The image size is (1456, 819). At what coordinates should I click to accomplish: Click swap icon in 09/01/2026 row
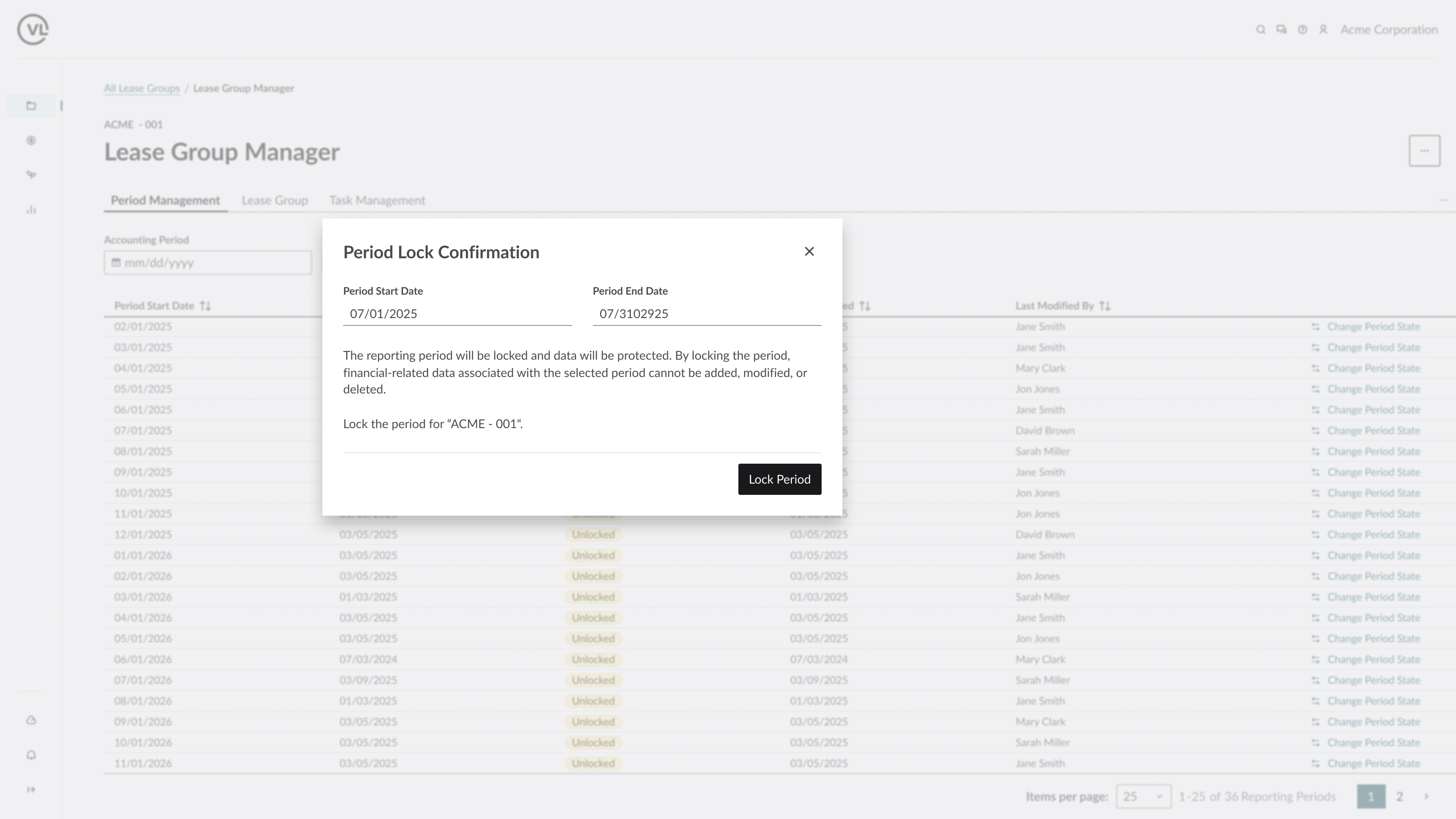pos(1315,722)
